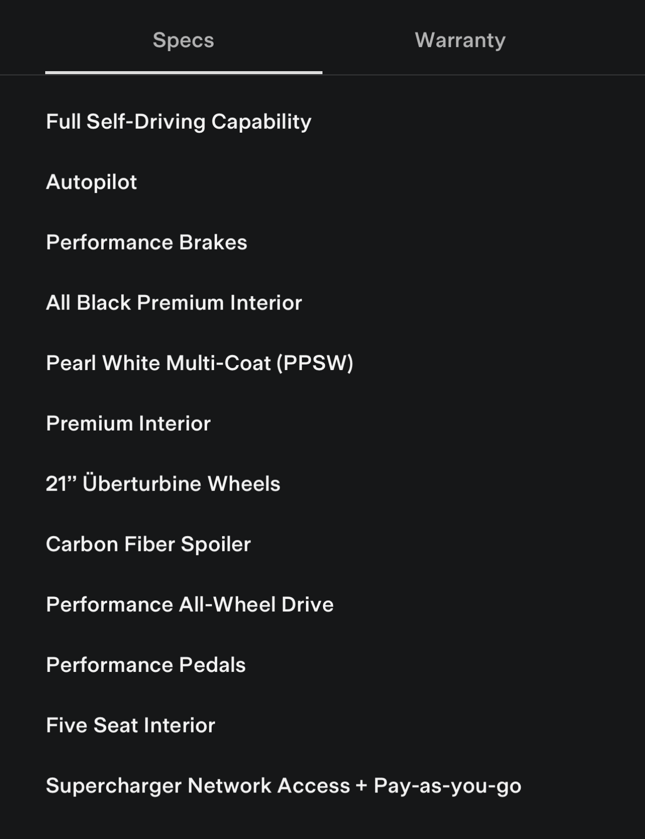Viewport: 645px width, 839px height.
Task: Click the white underline beneath Specs tab
Action: 183,72
